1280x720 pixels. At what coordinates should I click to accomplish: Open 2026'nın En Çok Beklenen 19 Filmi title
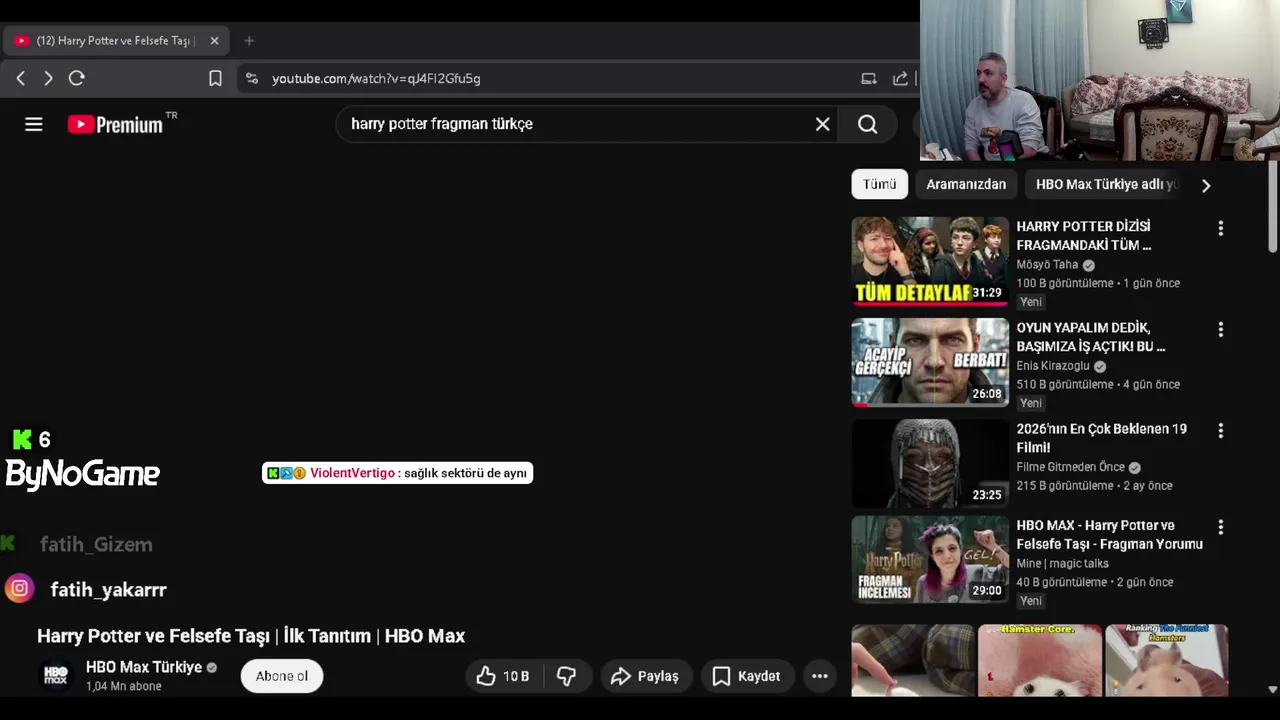(1101, 438)
